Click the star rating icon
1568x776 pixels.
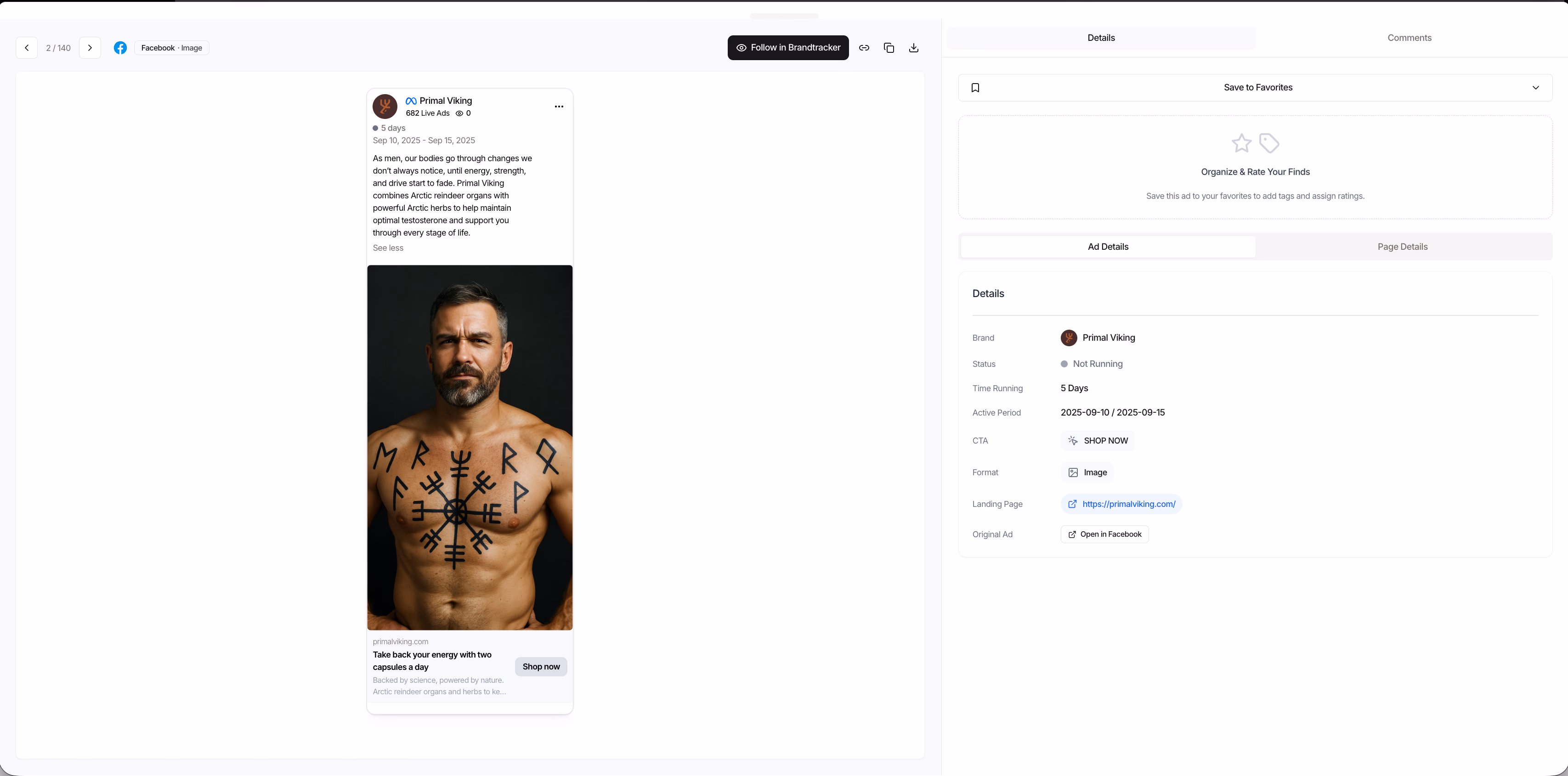pos(1241,144)
